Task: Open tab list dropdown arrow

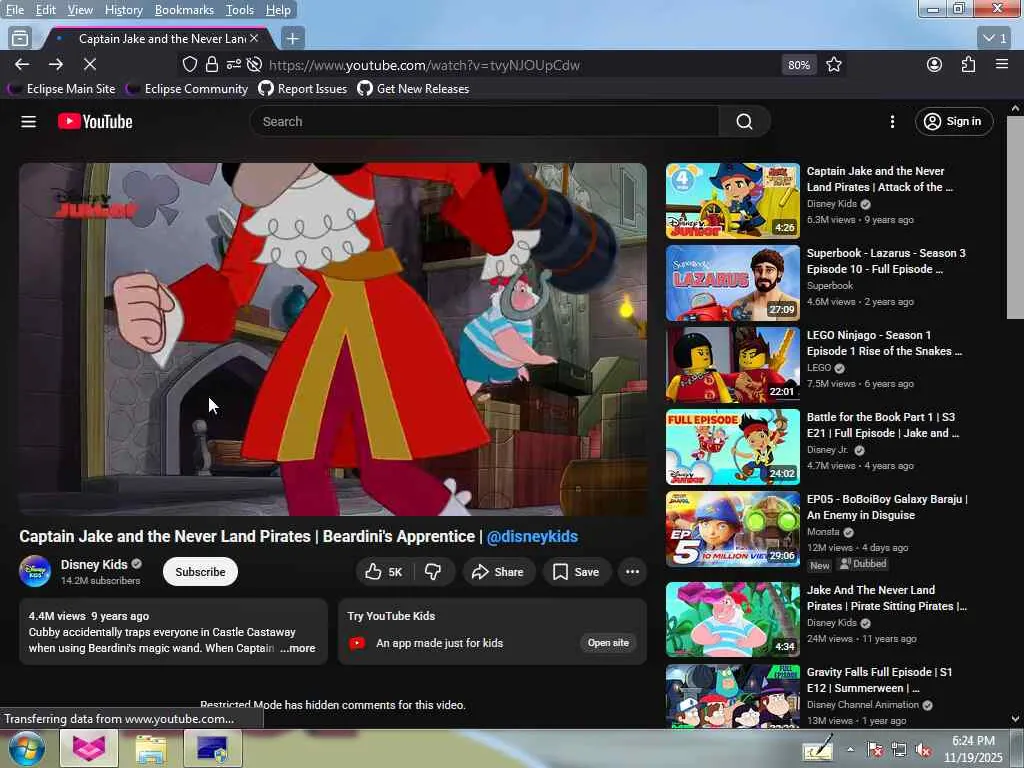Action: pyautogui.click(x=995, y=39)
